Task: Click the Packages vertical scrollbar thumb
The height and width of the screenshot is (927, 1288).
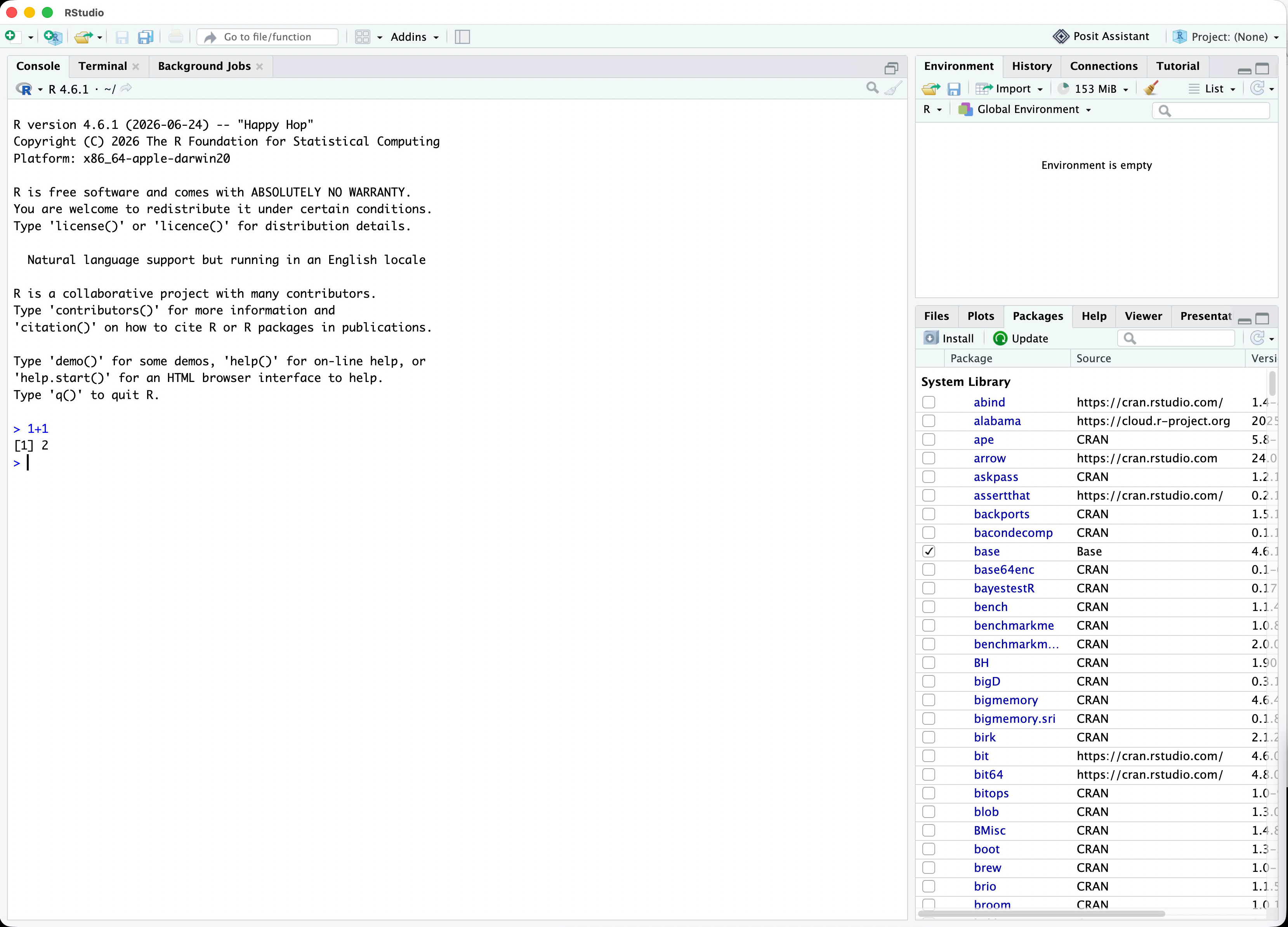Action: [x=1272, y=384]
